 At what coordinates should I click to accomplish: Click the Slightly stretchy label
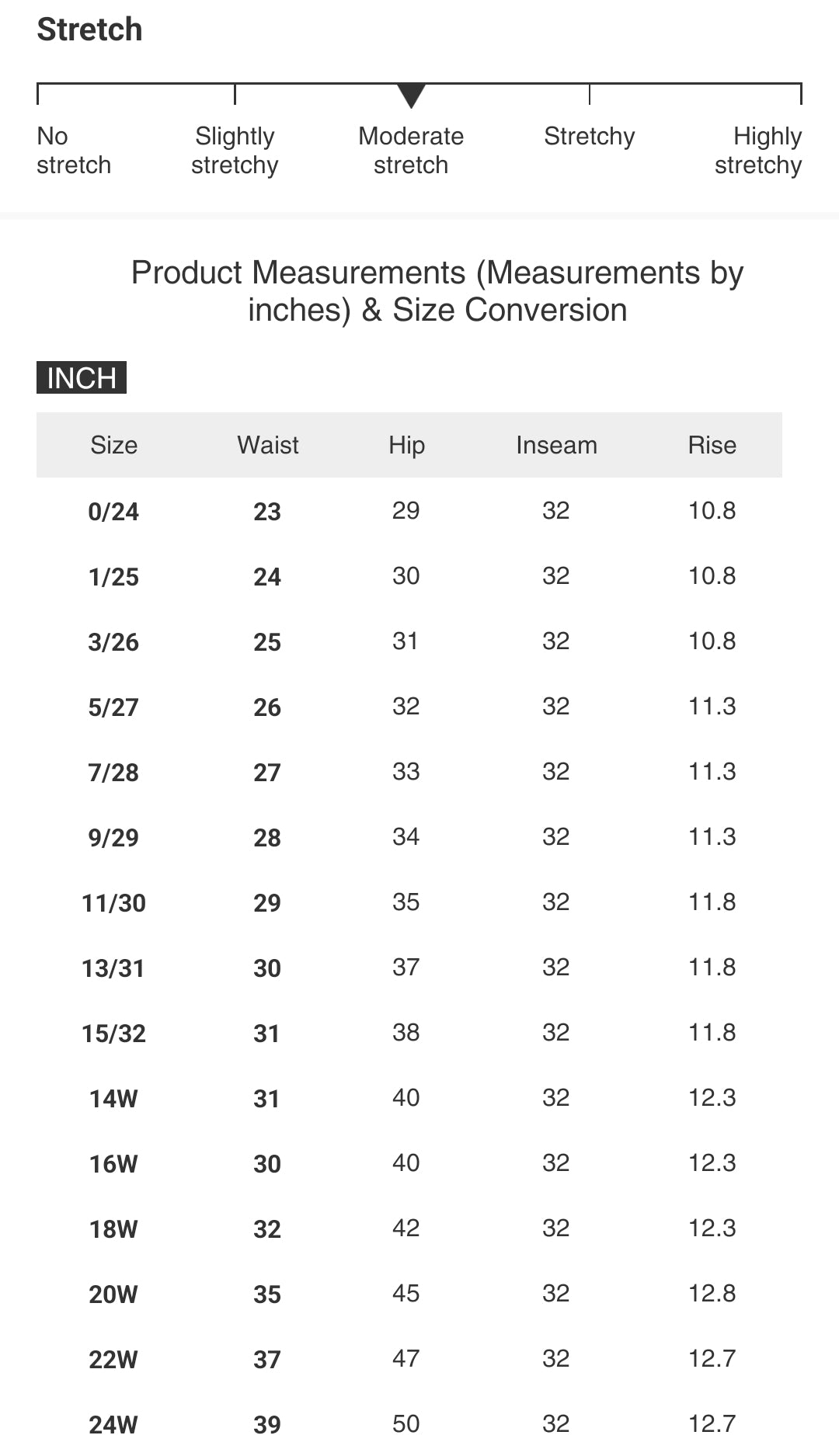[x=235, y=151]
